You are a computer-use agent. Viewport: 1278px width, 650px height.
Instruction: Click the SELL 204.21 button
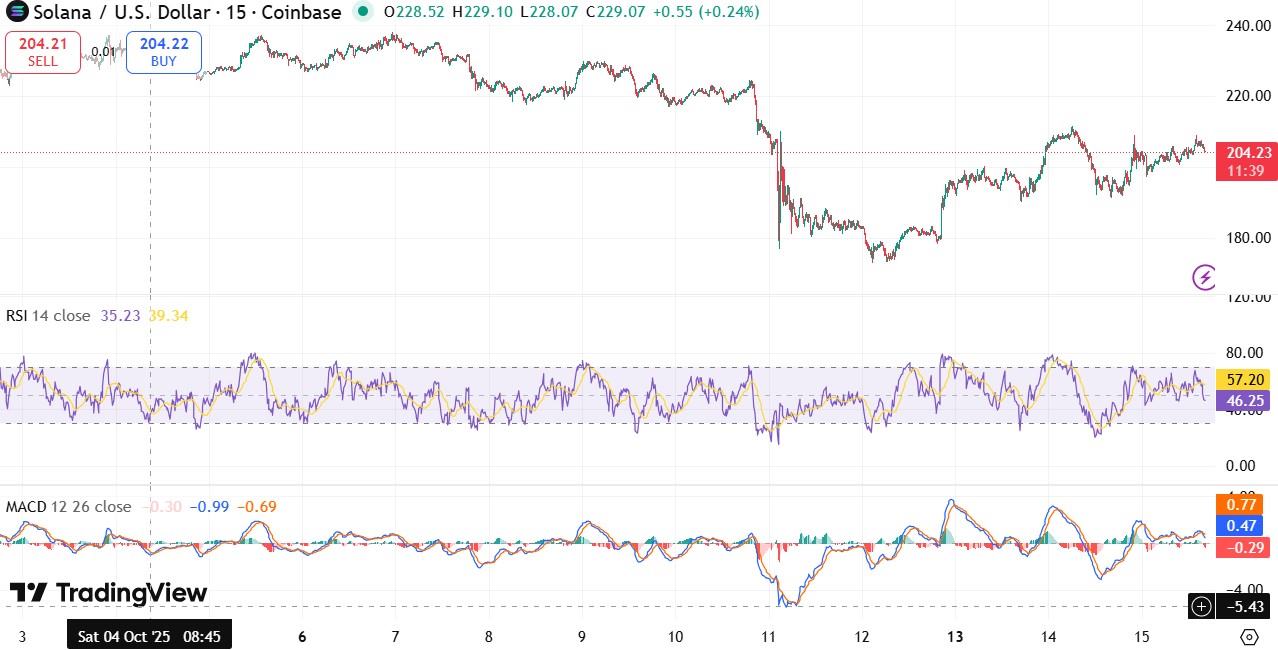click(43, 52)
